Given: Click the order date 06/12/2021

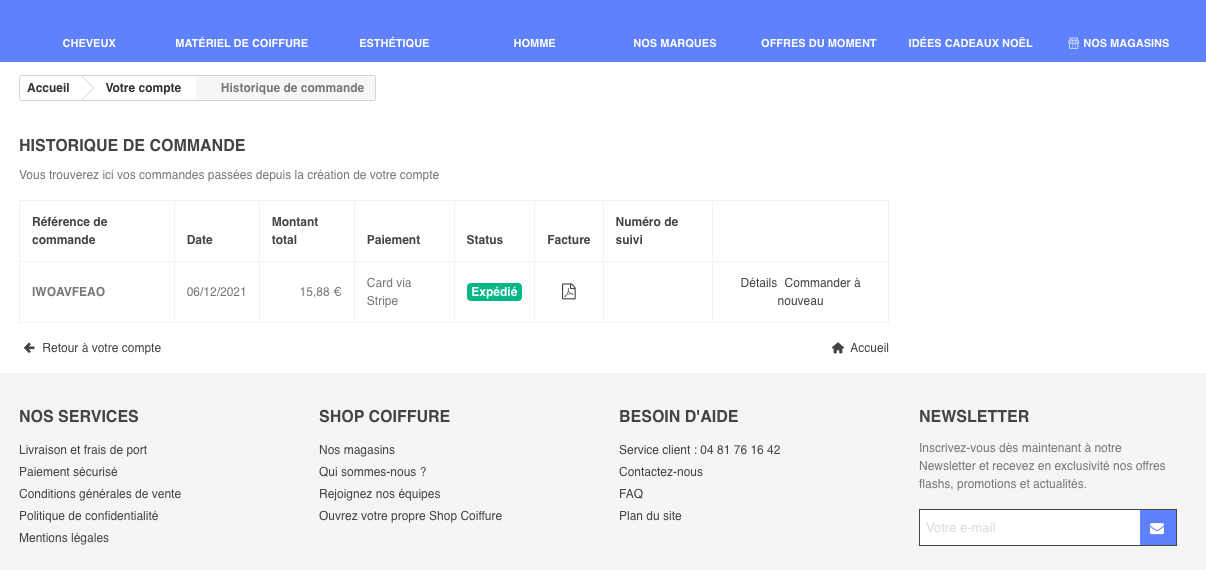Looking at the screenshot, I should pos(216,292).
